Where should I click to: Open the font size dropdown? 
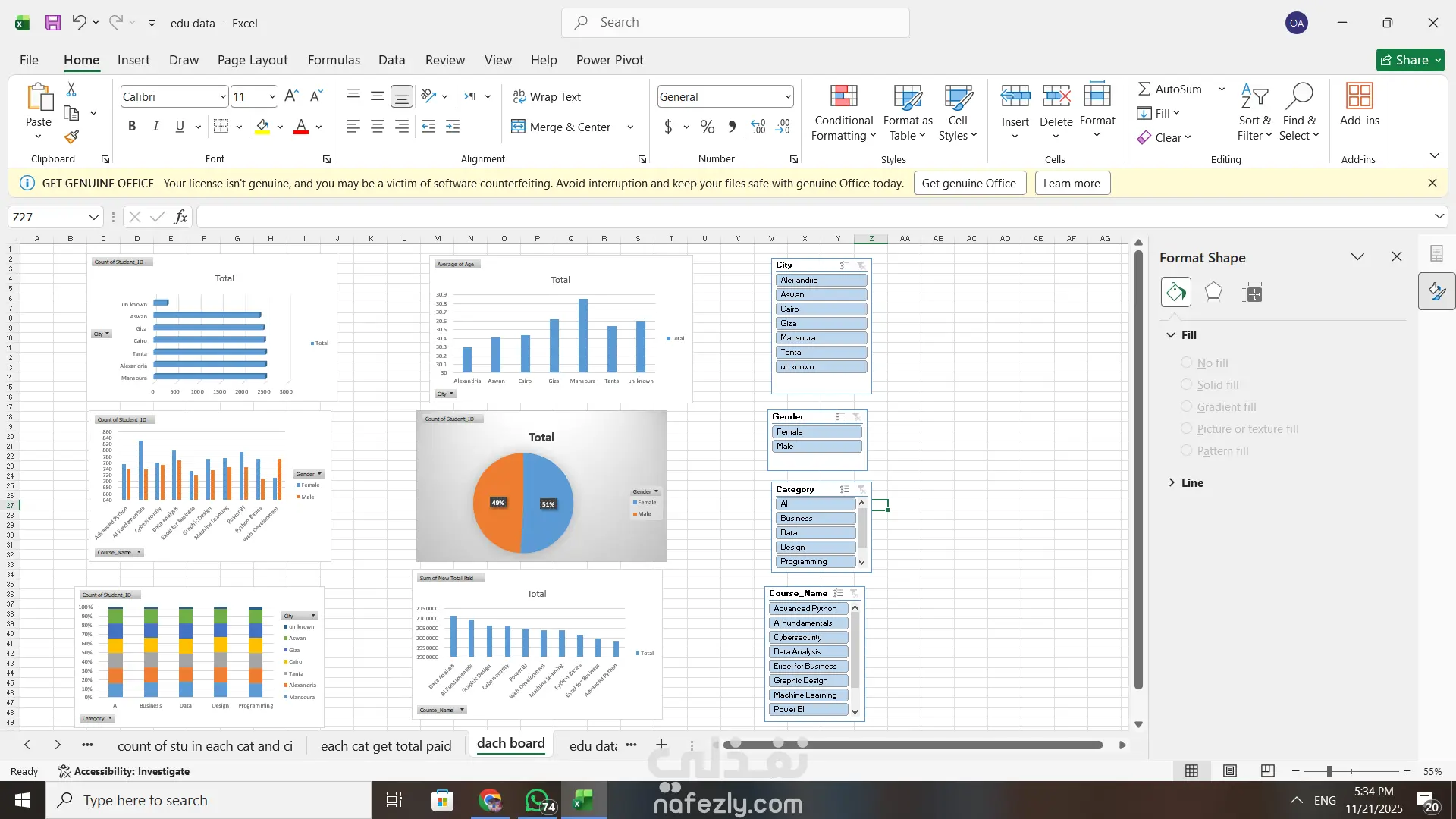pyautogui.click(x=271, y=96)
